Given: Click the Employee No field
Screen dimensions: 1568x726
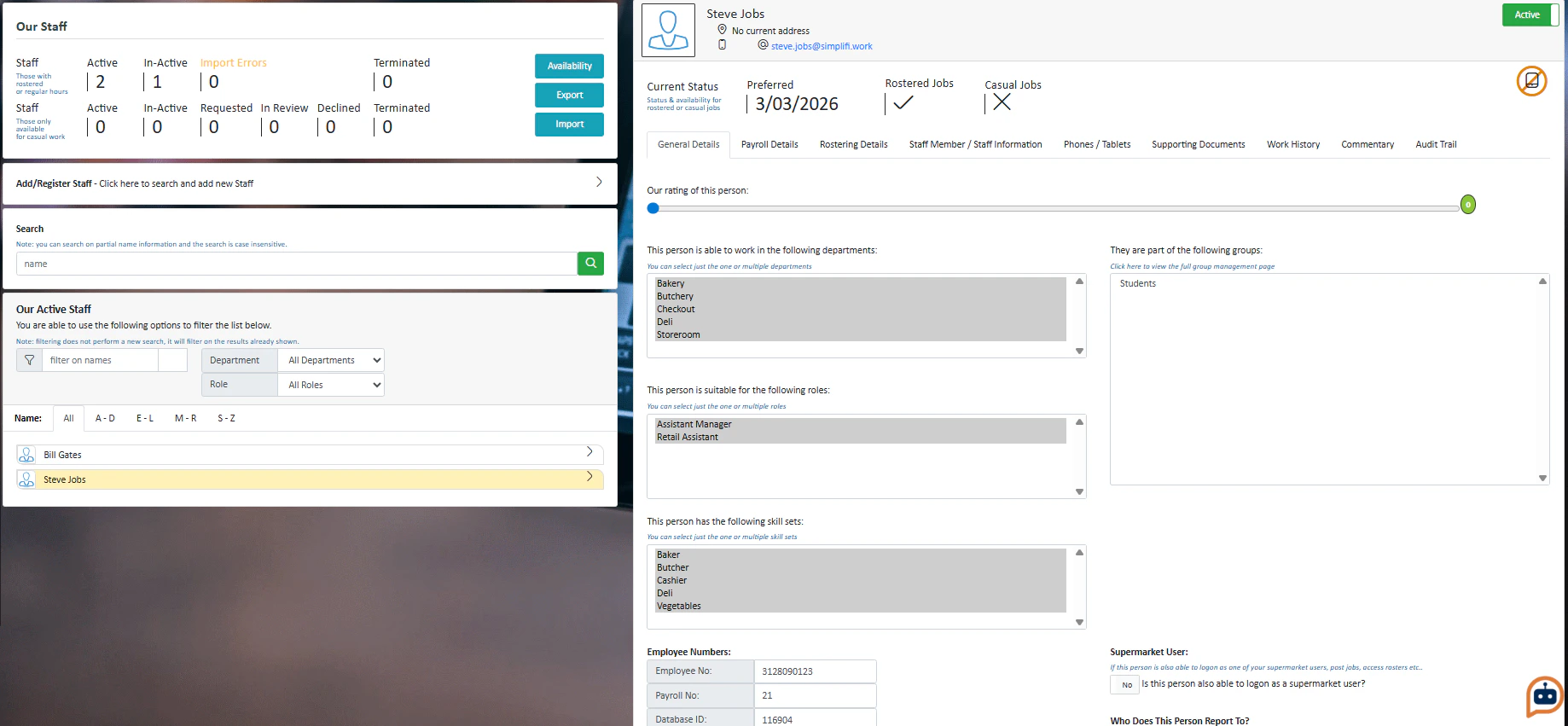Looking at the screenshot, I should coord(815,671).
